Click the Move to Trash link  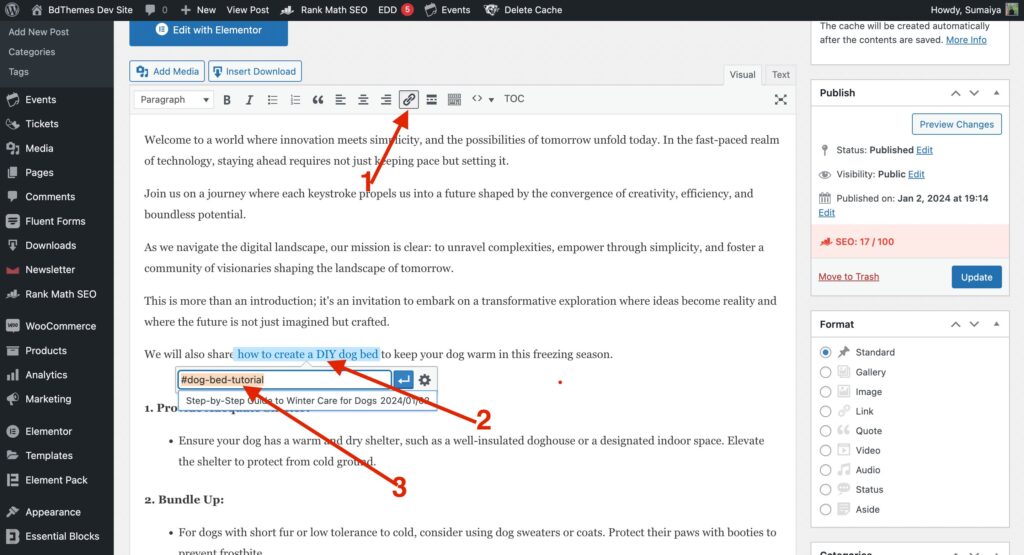[x=848, y=277]
